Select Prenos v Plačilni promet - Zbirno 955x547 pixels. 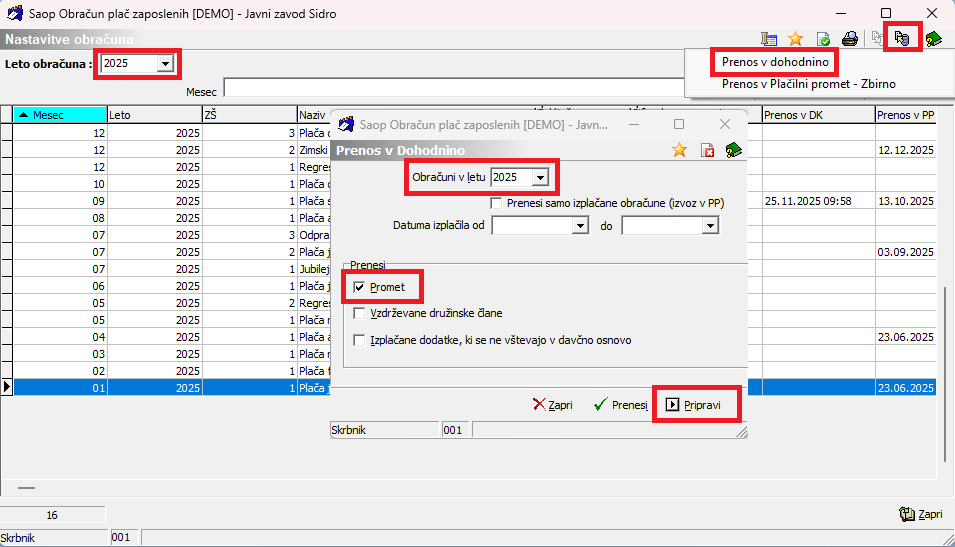[808, 84]
